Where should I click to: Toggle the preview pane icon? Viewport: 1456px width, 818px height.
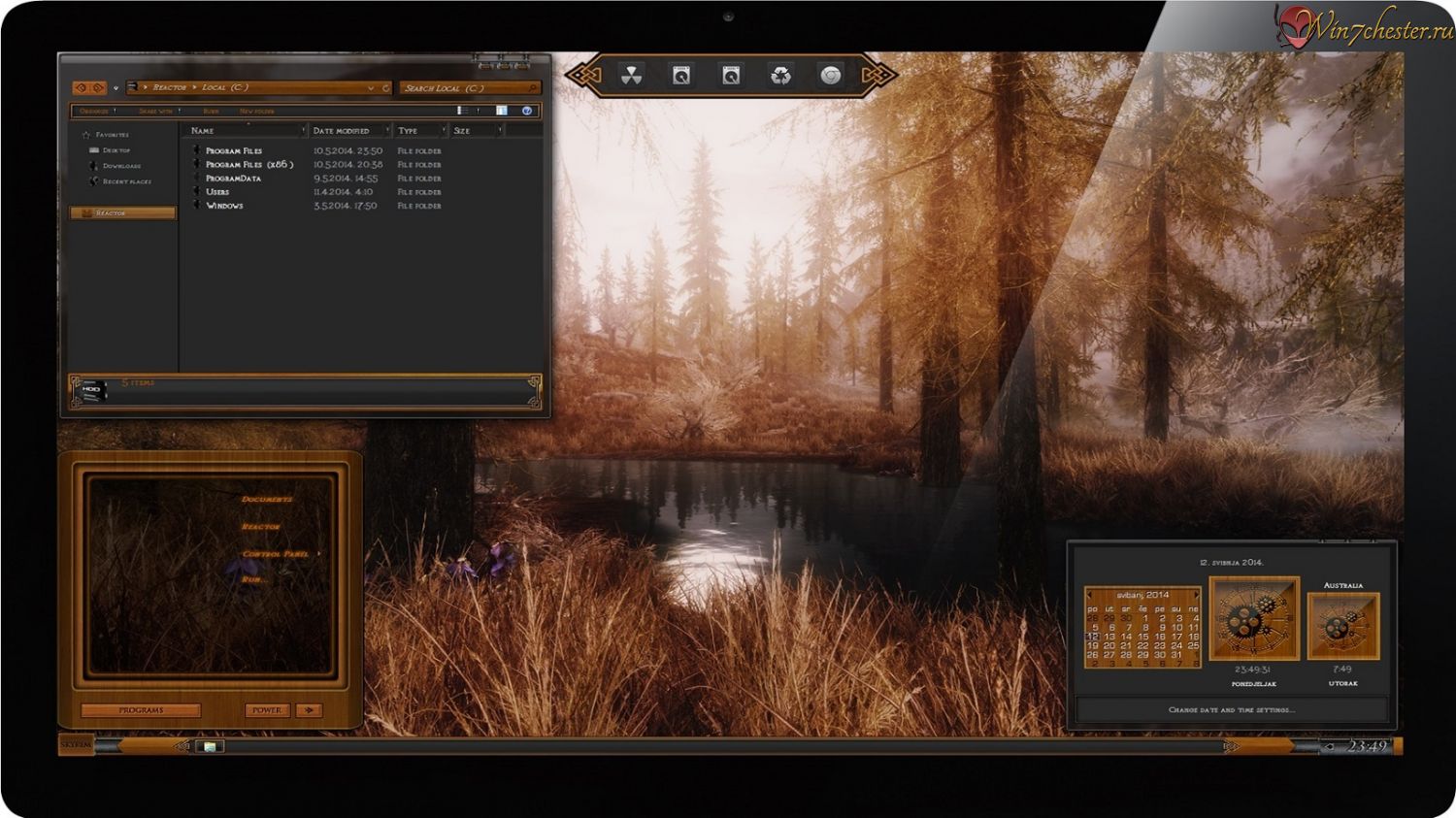(x=502, y=111)
